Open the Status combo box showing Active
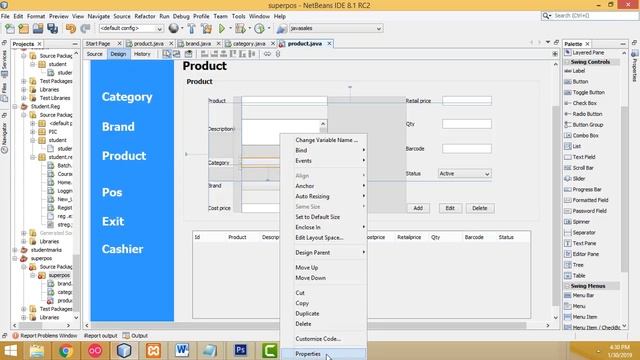This screenshot has height=360, width=640. coord(464,174)
